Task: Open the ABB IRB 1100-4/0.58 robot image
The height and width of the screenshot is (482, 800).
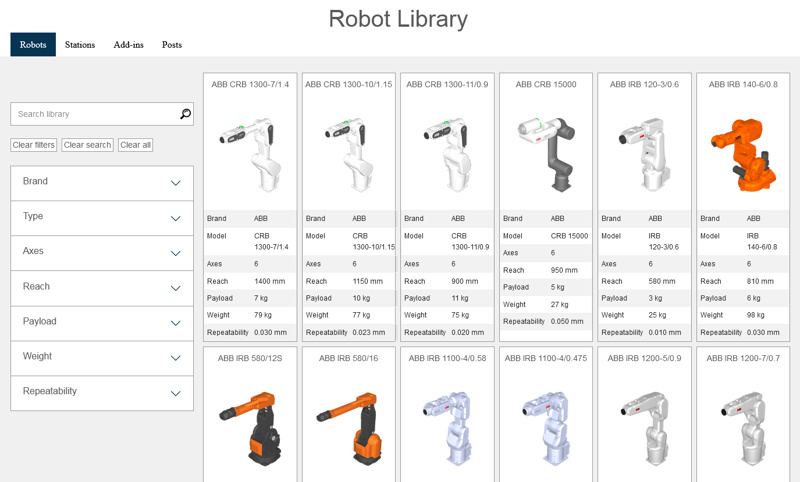Action: (447, 428)
